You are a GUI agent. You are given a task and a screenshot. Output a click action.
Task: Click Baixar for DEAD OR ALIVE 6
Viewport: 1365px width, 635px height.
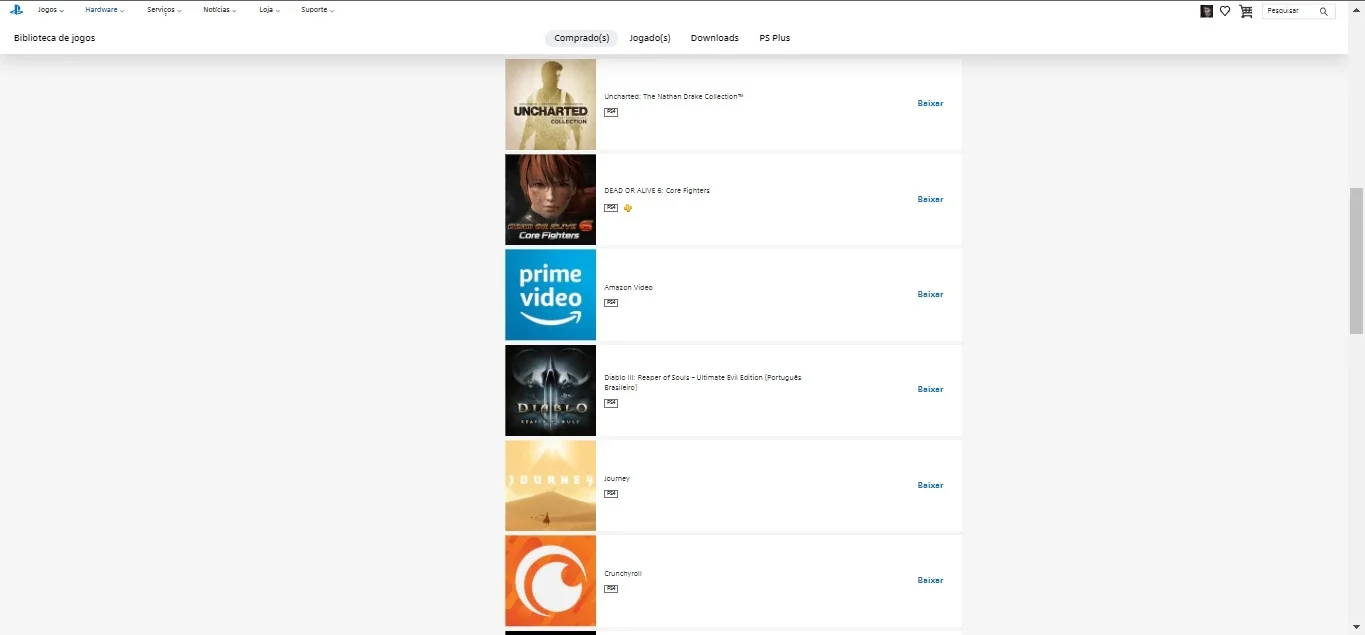930,199
